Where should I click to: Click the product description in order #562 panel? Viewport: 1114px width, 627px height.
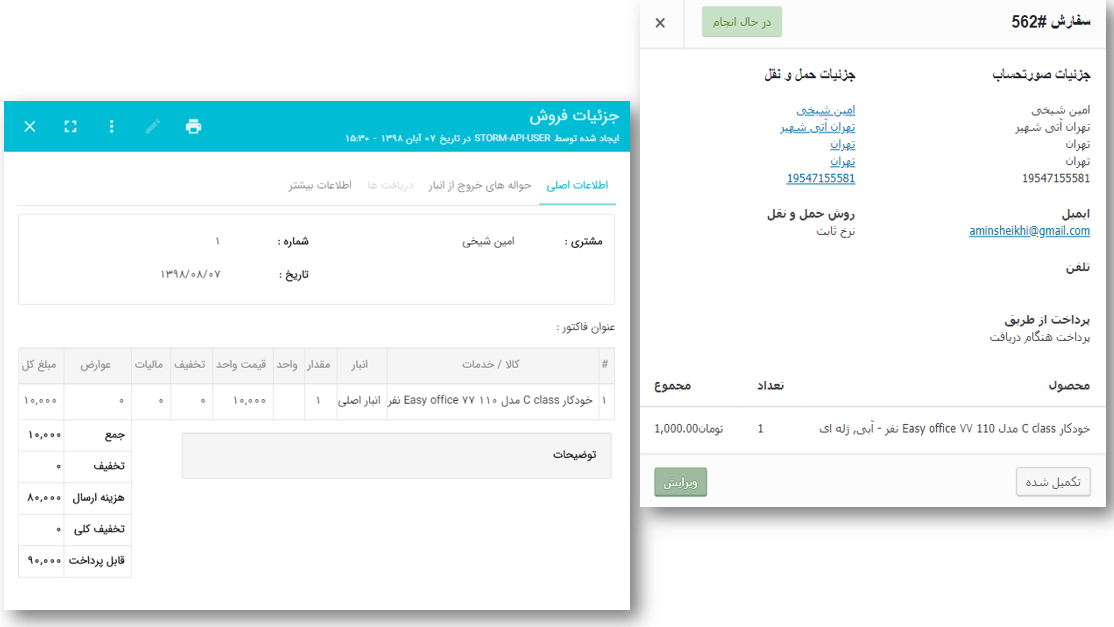(x=954, y=429)
